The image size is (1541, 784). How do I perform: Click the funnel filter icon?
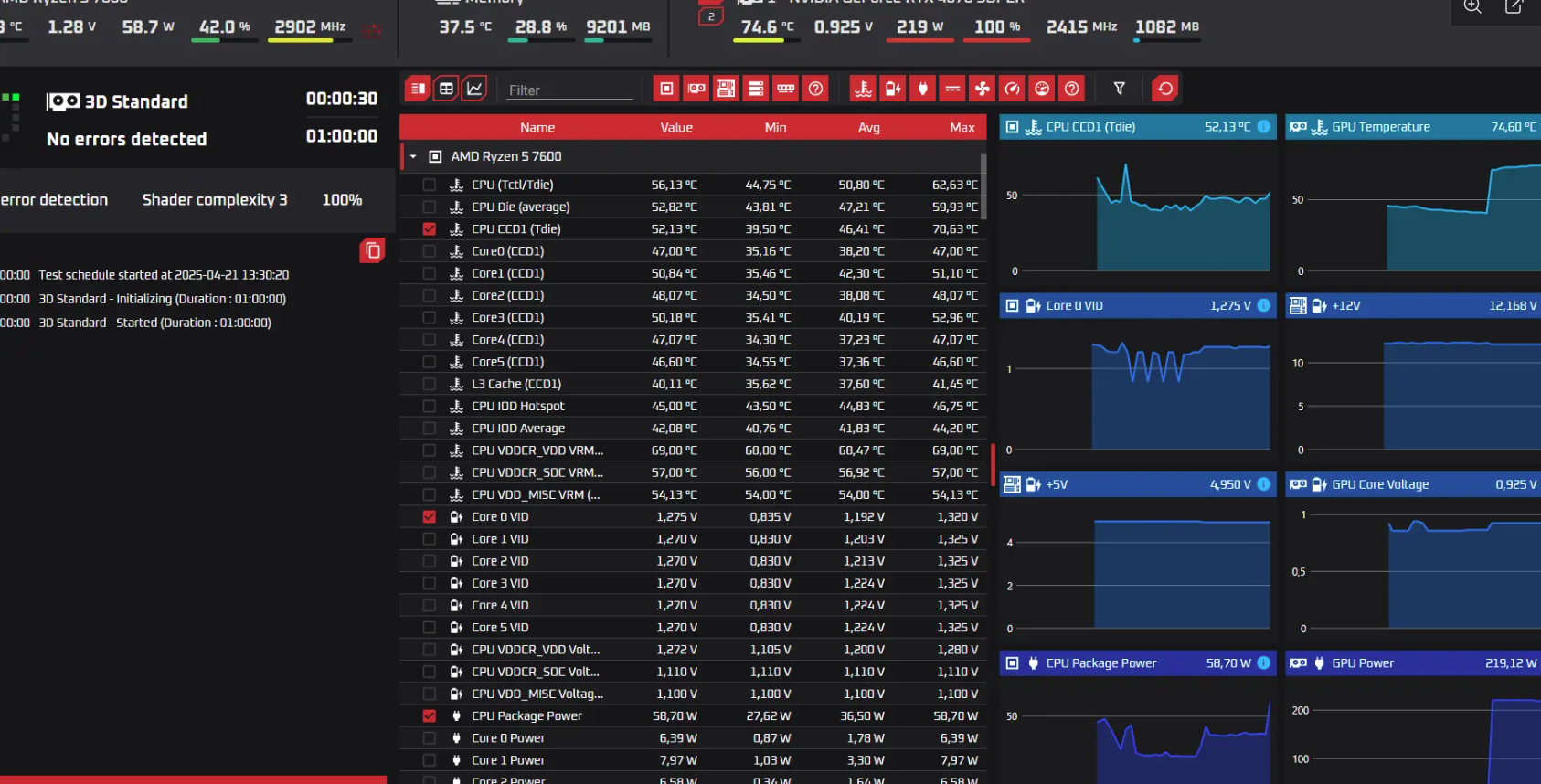(1119, 89)
